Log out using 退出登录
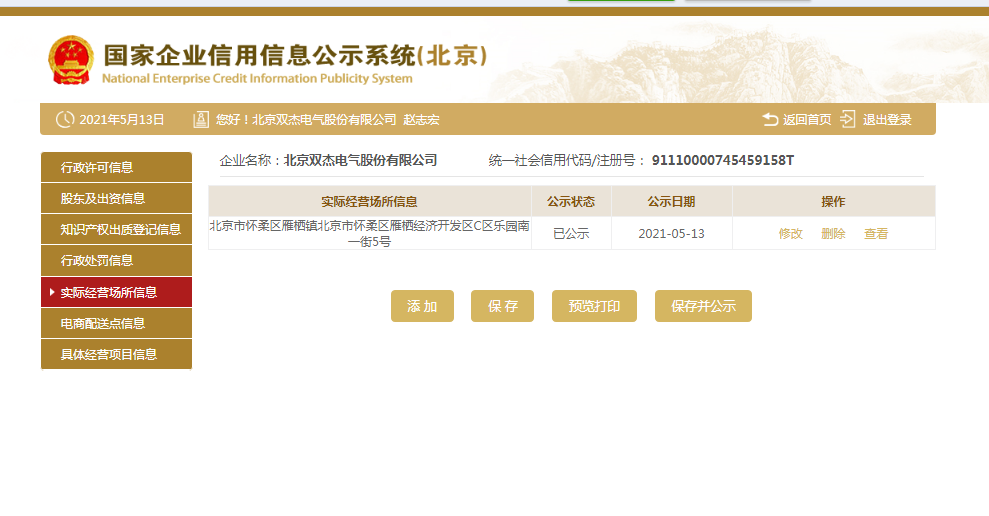The width and height of the screenshot is (989, 516). (x=887, y=120)
